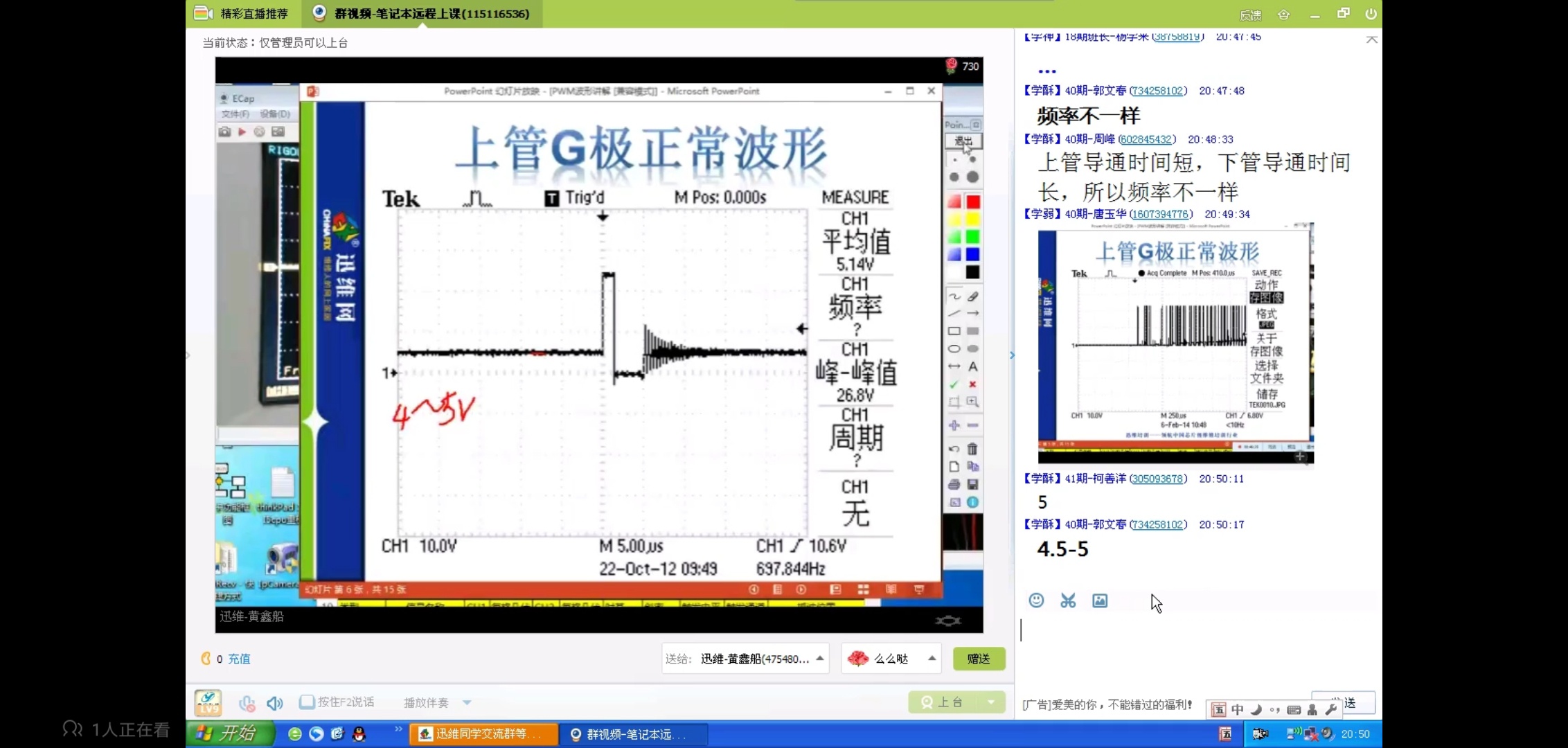
Task: Click the insert image icon in chat
Action: pos(1100,600)
